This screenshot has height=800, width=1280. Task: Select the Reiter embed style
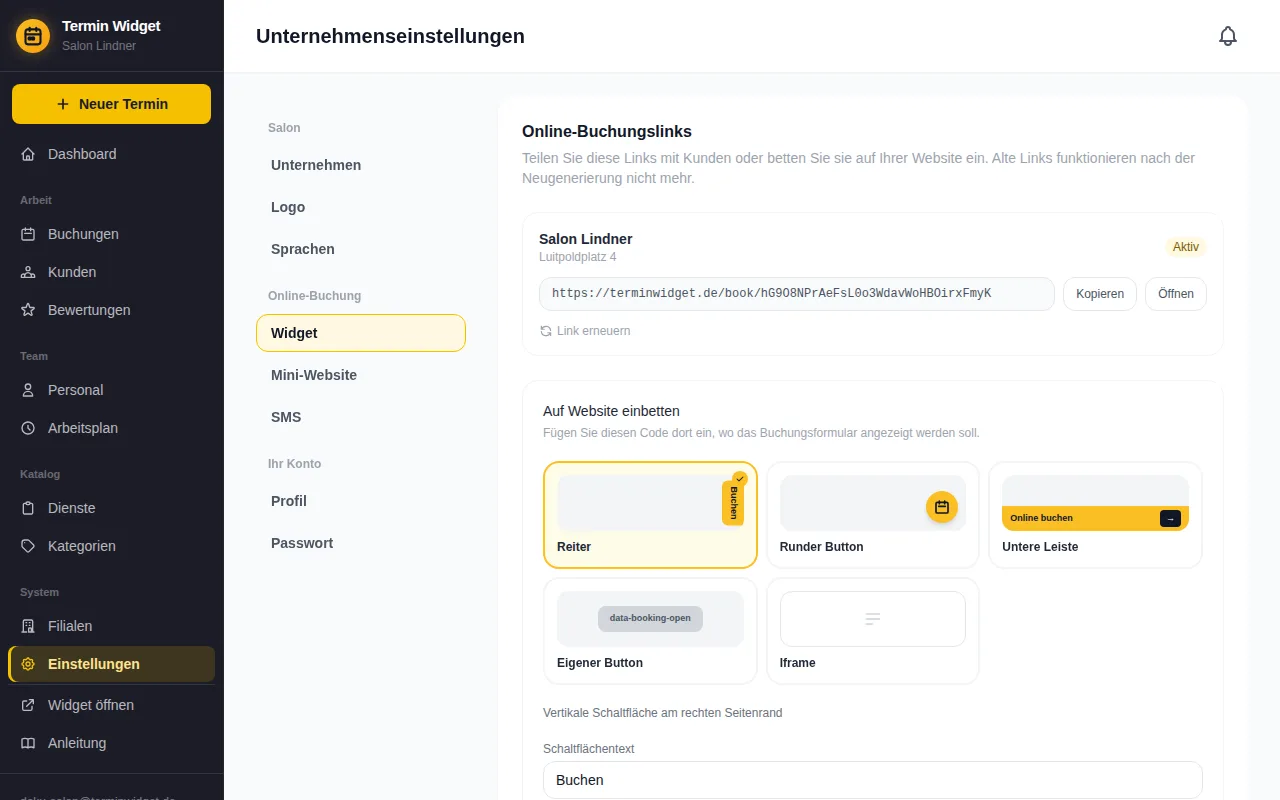click(x=650, y=515)
